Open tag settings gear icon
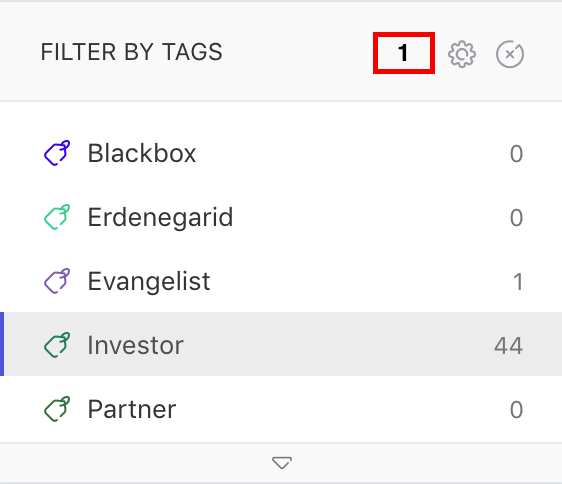 462,54
